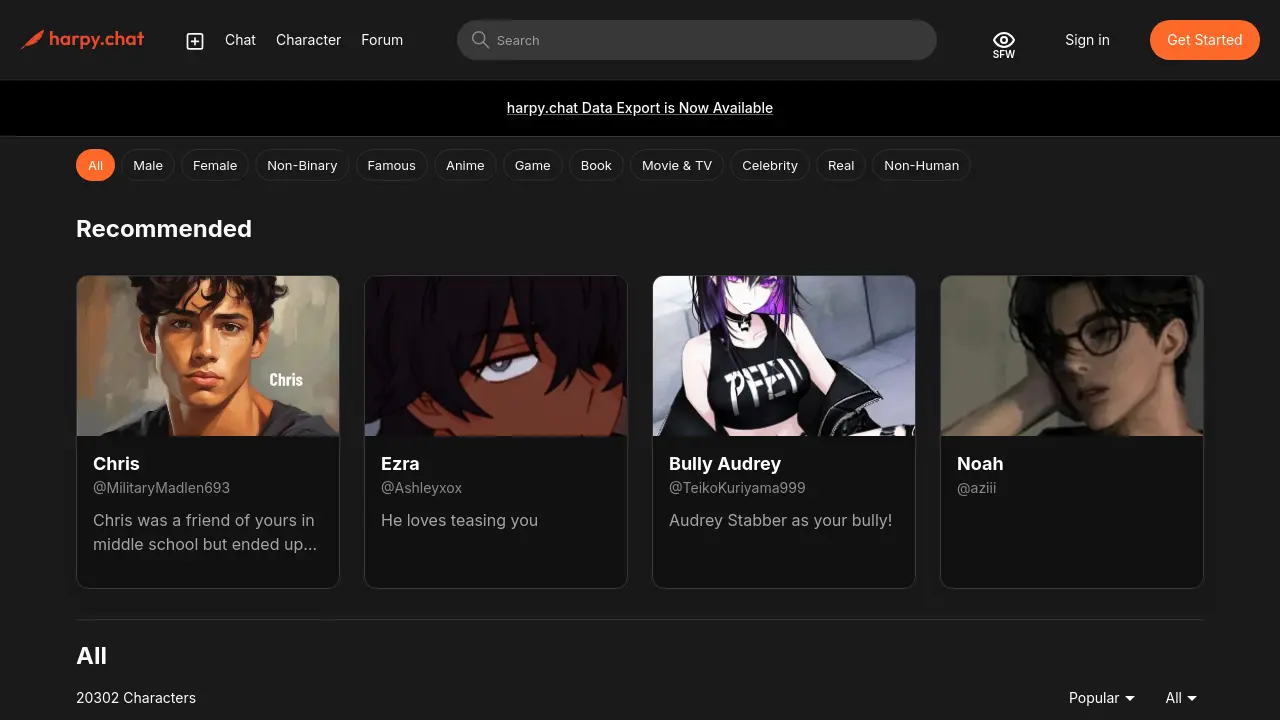Viewport: 1280px width, 720px height.
Task: Click the Get Started button
Action: (x=1204, y=40)
